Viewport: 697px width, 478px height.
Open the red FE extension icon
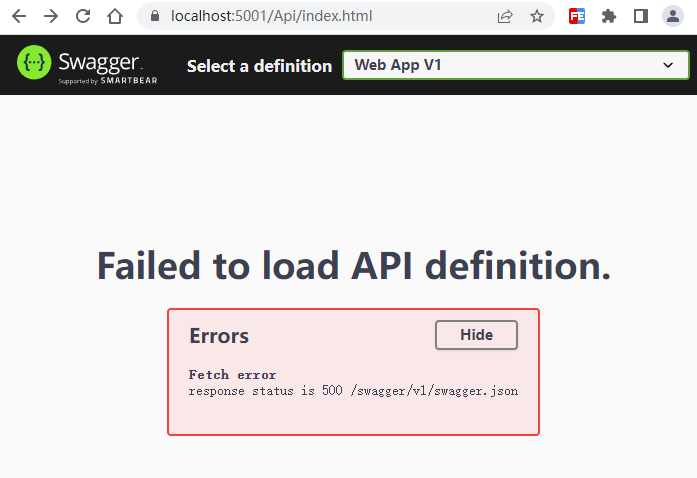click(577, 16)
